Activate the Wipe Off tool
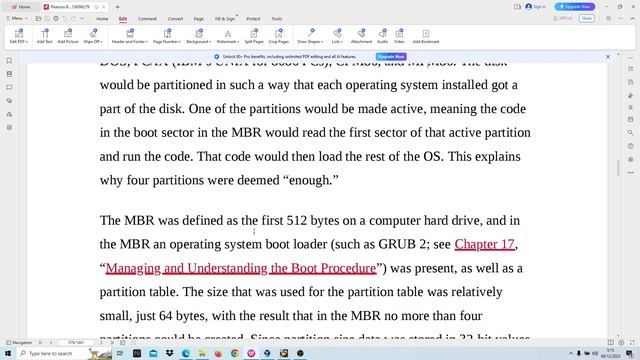Image resolution: width=640 pixels, height=360 pixels. [93, 36]
